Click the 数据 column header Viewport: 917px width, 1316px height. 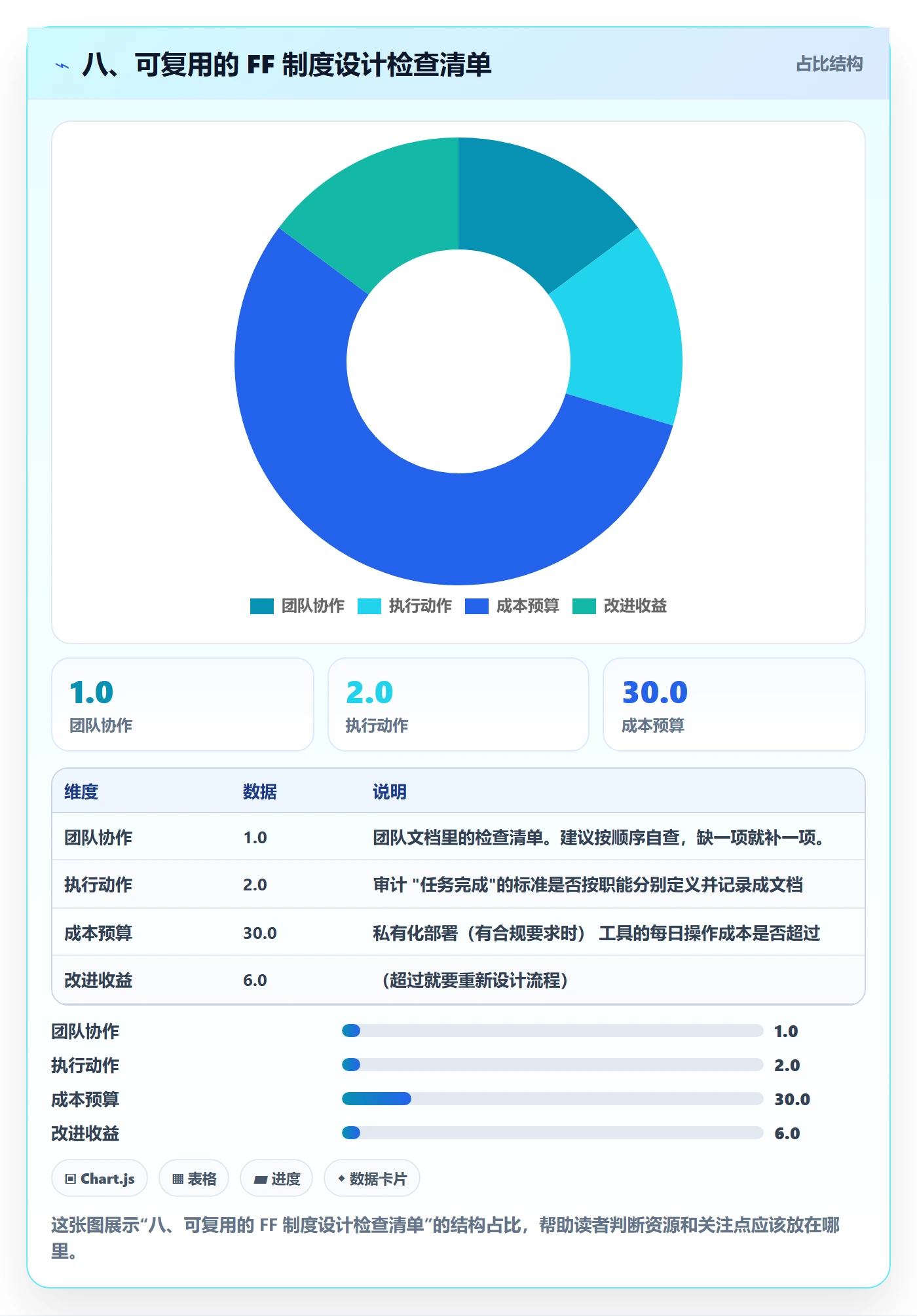tap(260, 792)
